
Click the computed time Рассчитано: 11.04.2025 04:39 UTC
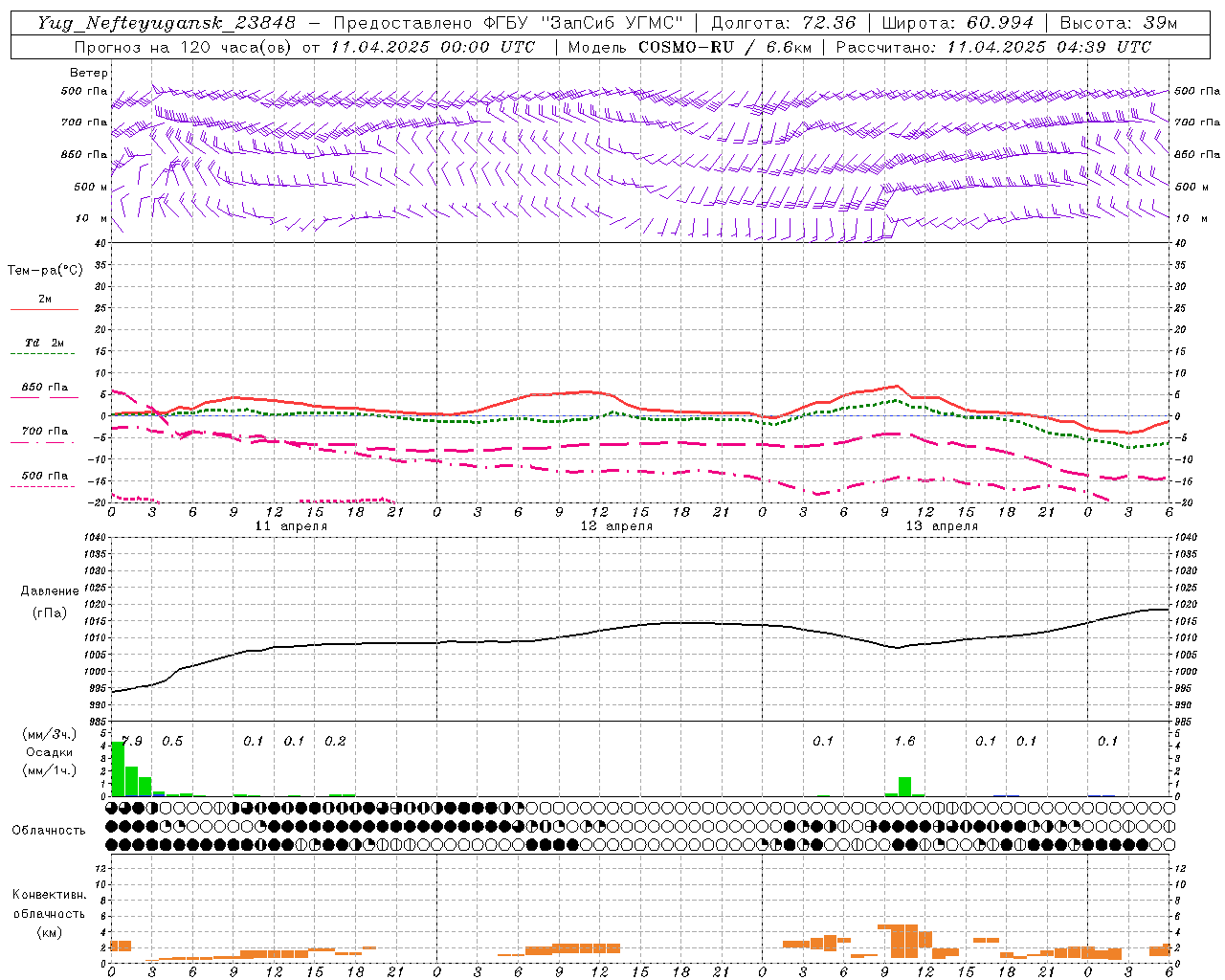993,47
